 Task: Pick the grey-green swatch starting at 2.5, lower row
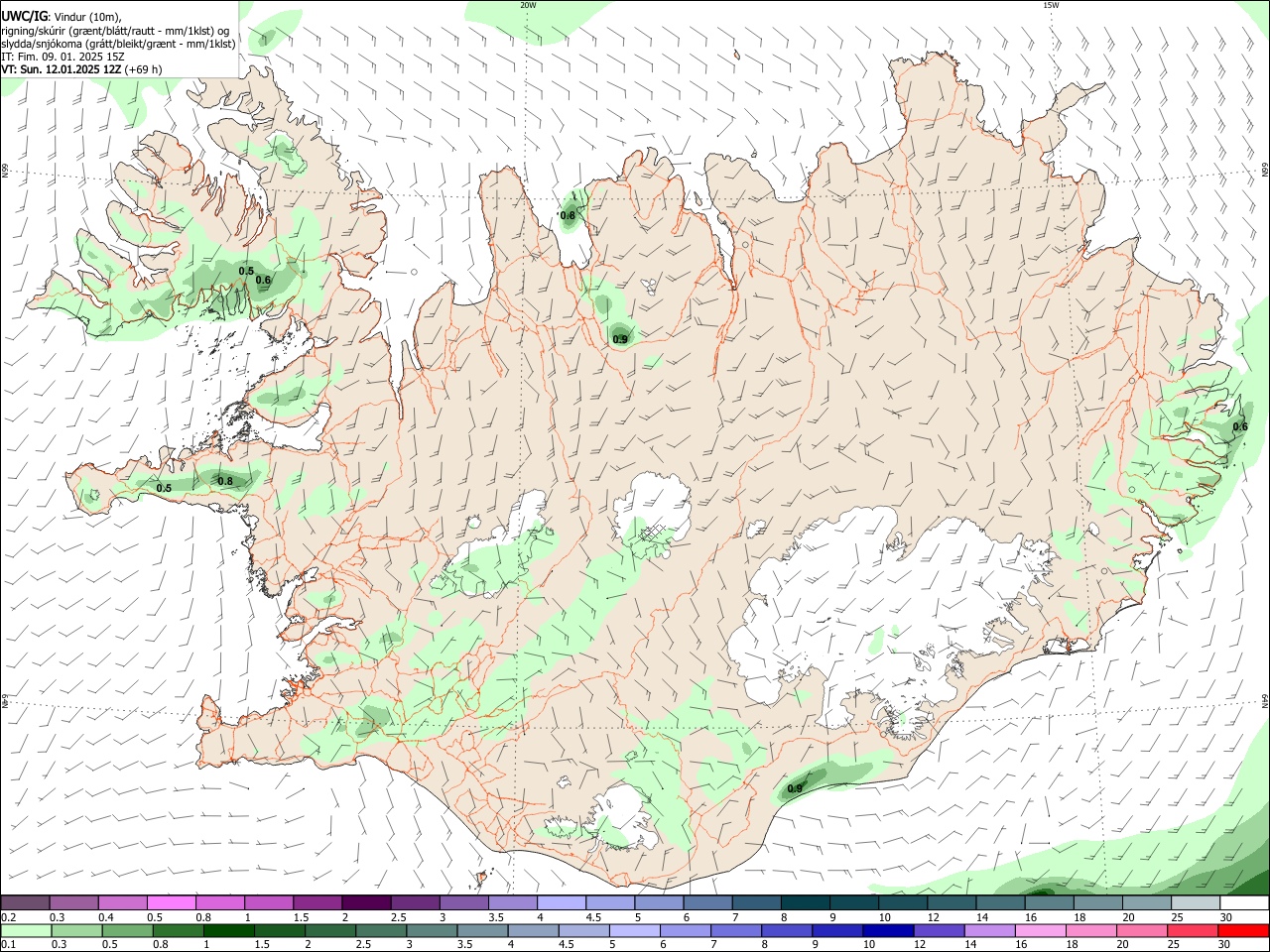pyautogui.click(x=382, y=931)
